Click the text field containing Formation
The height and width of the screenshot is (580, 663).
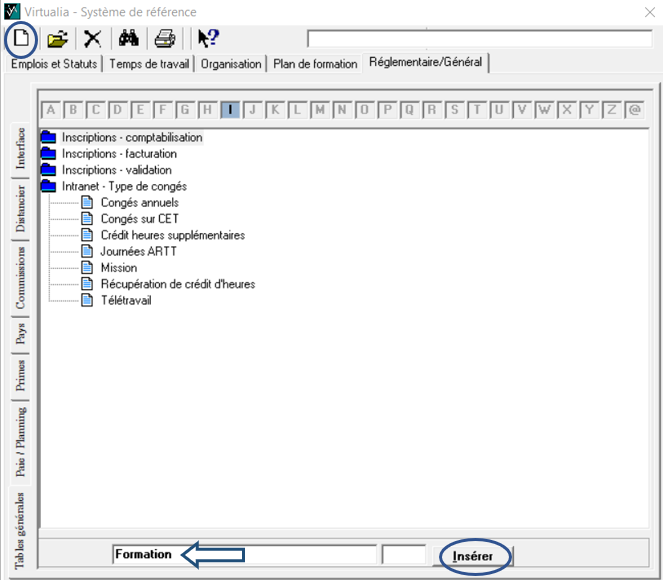243,554
